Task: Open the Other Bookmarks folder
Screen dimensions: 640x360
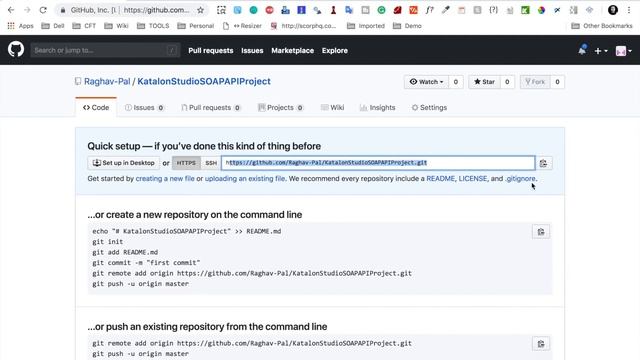Action: click(602, 26)
